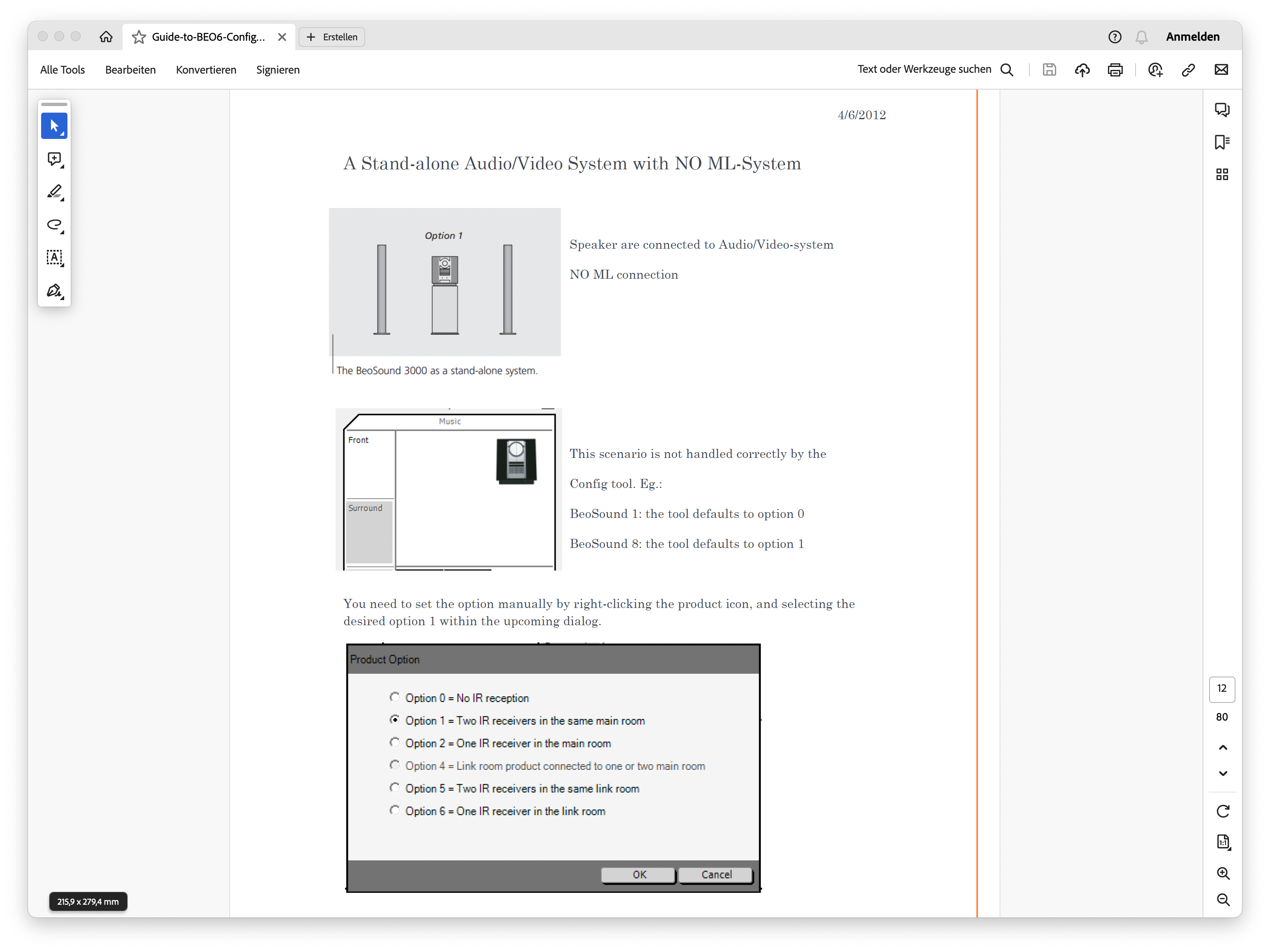Select the arrow selection tool
Screen dimensions: 1270x952
coord(54,126)
